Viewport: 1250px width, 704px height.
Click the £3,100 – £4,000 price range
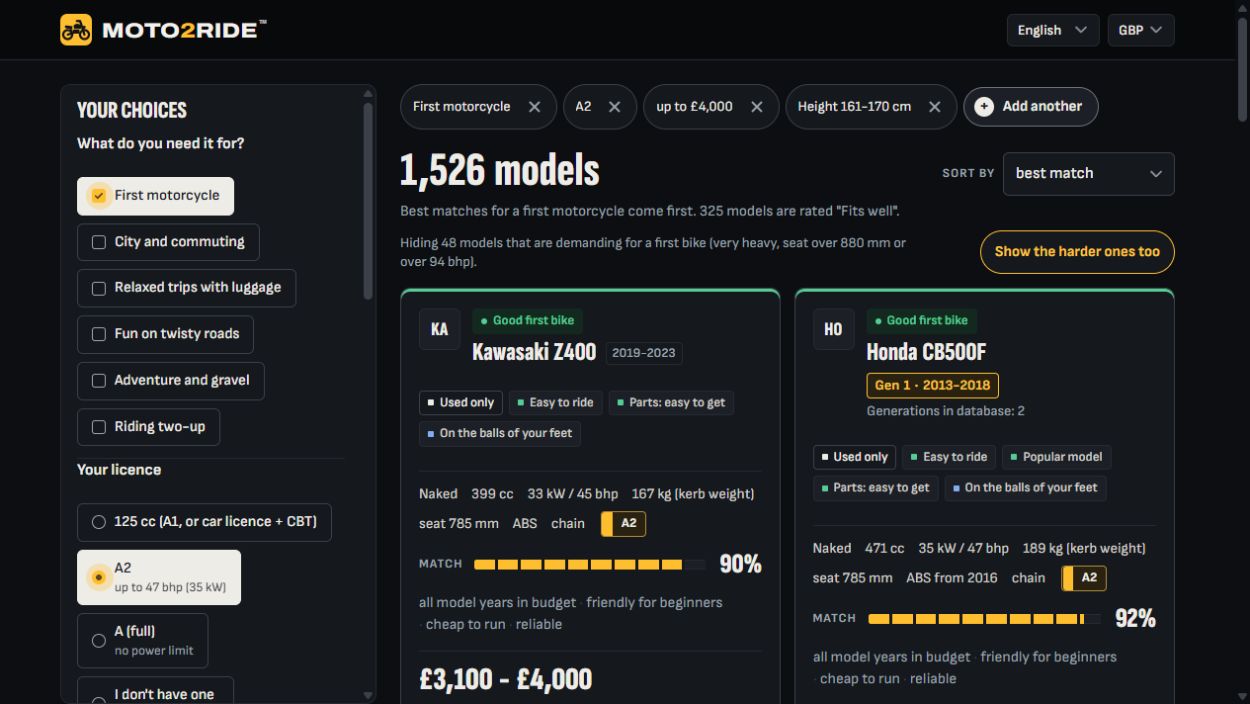click(506, 679)
